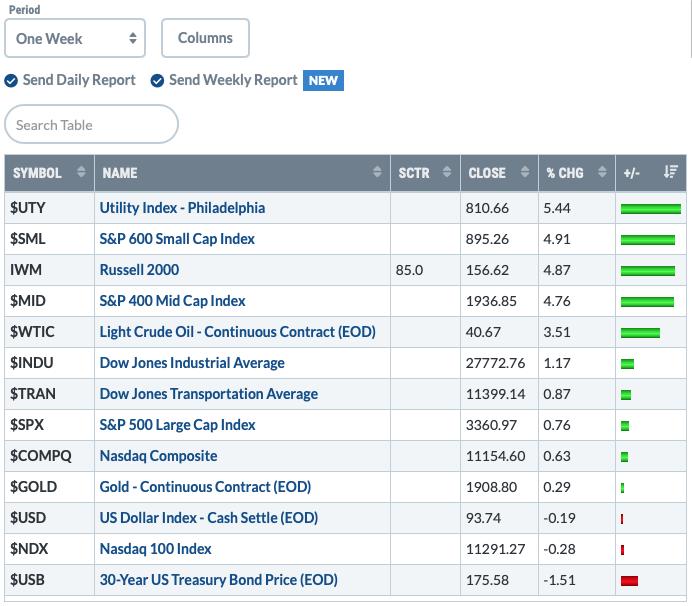This screenshot has width=692, height=606.
Task: Toggle the Send Weekly Report checkbox
Action: point(157,81)
